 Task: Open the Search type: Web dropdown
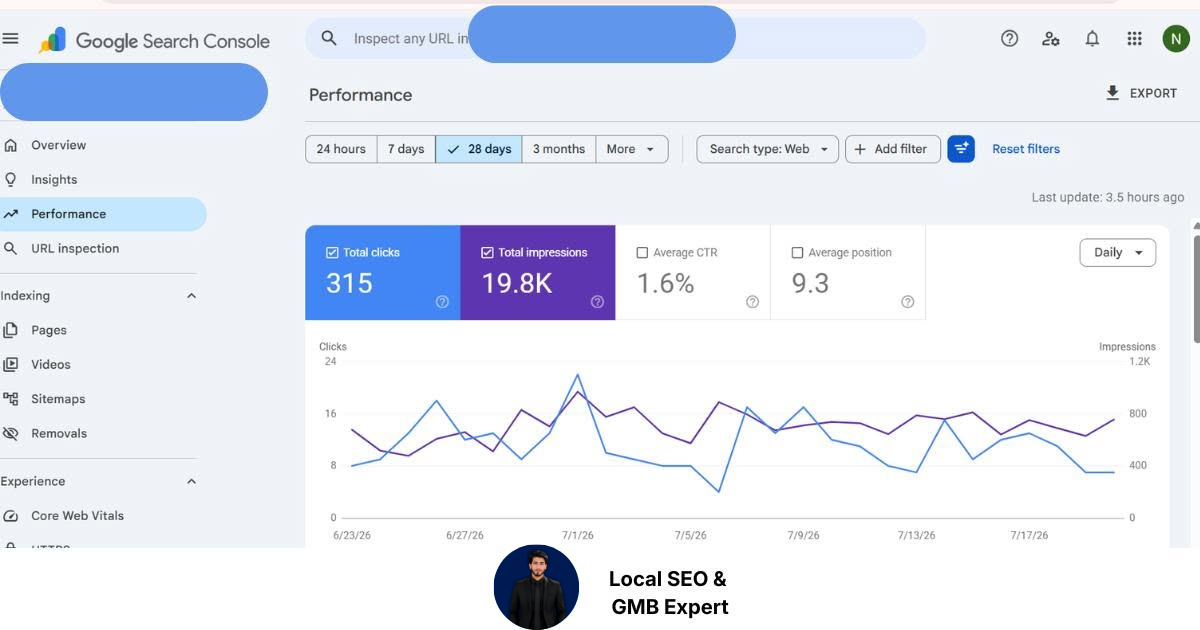click(767, 149)
